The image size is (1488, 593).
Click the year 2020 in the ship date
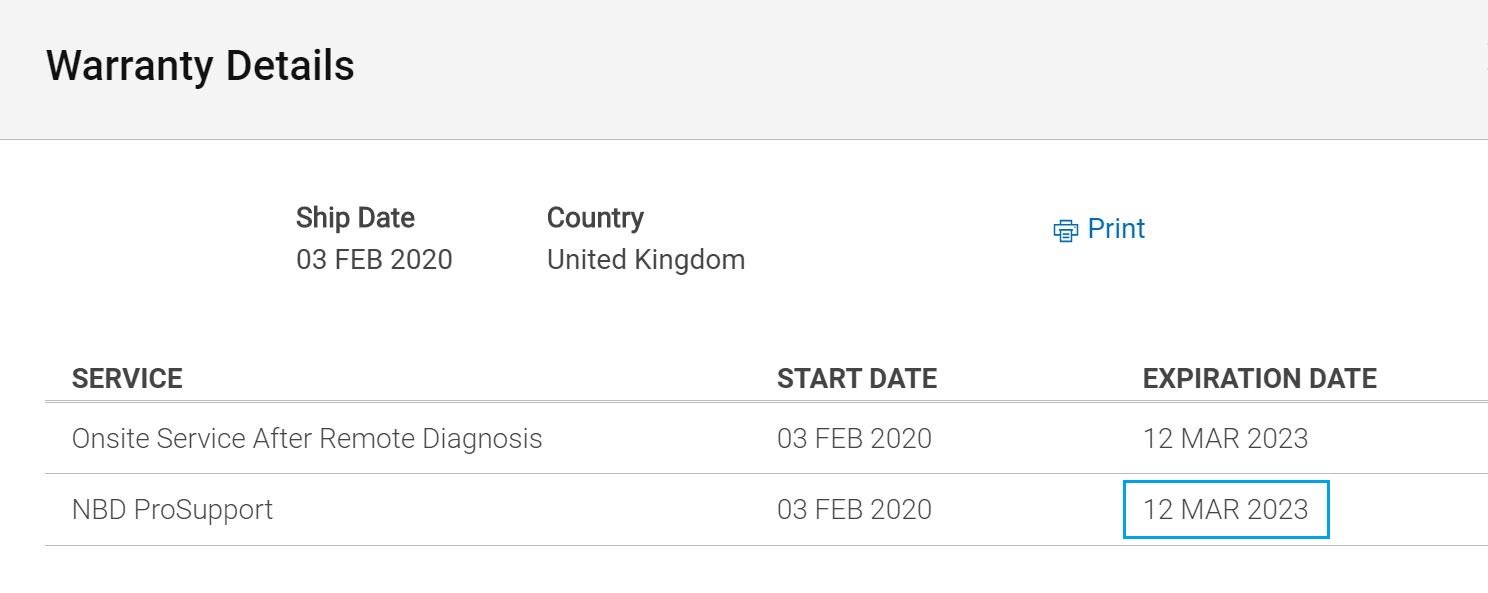tap(421, 260)
